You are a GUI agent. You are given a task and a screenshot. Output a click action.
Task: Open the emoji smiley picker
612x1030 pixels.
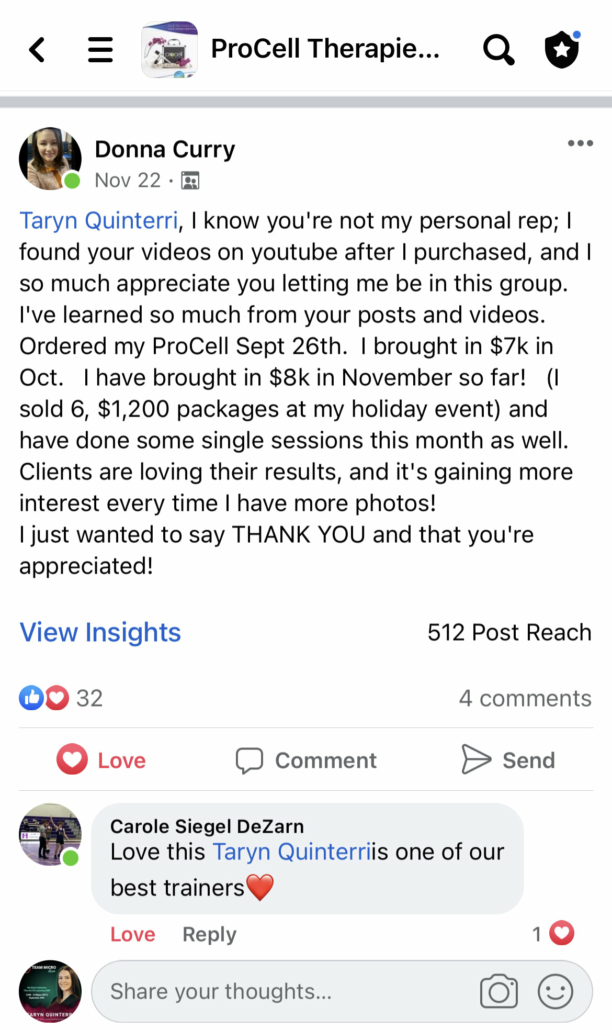[555, 991]
